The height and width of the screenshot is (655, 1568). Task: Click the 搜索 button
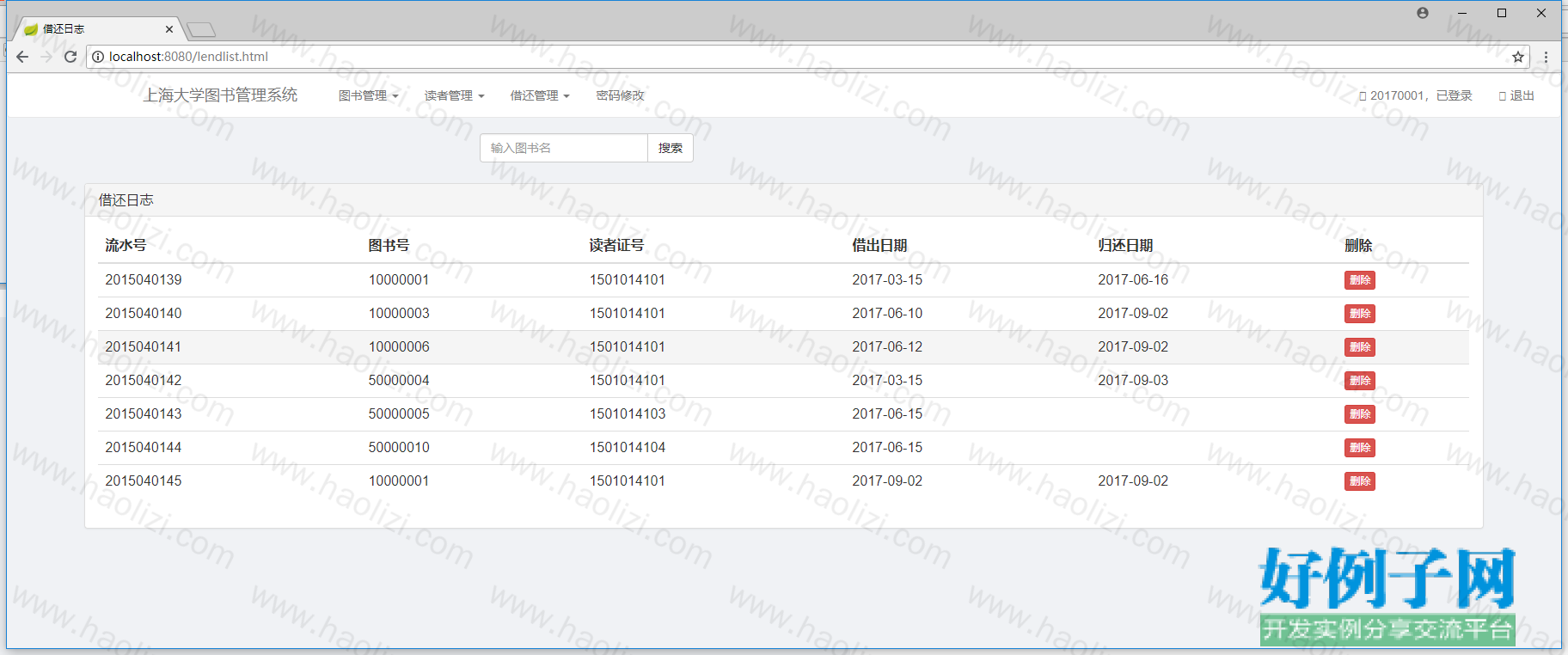tap(671, 148)
